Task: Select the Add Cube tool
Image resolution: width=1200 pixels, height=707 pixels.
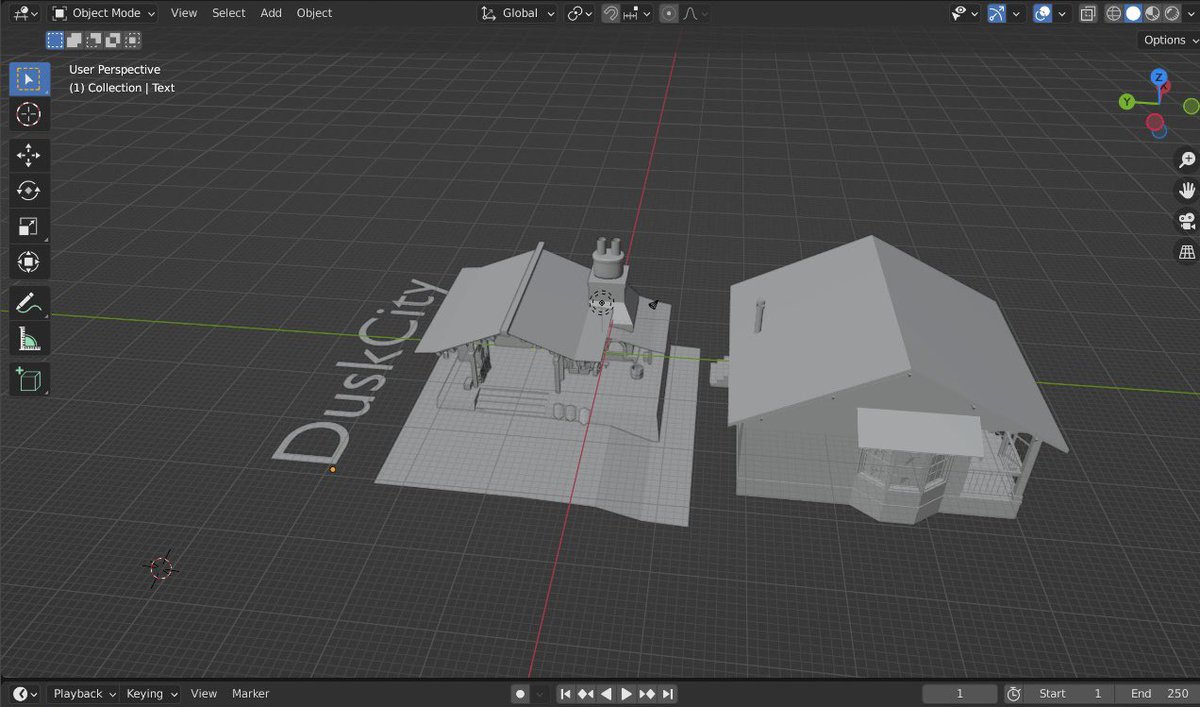Action: coord(29,379)
